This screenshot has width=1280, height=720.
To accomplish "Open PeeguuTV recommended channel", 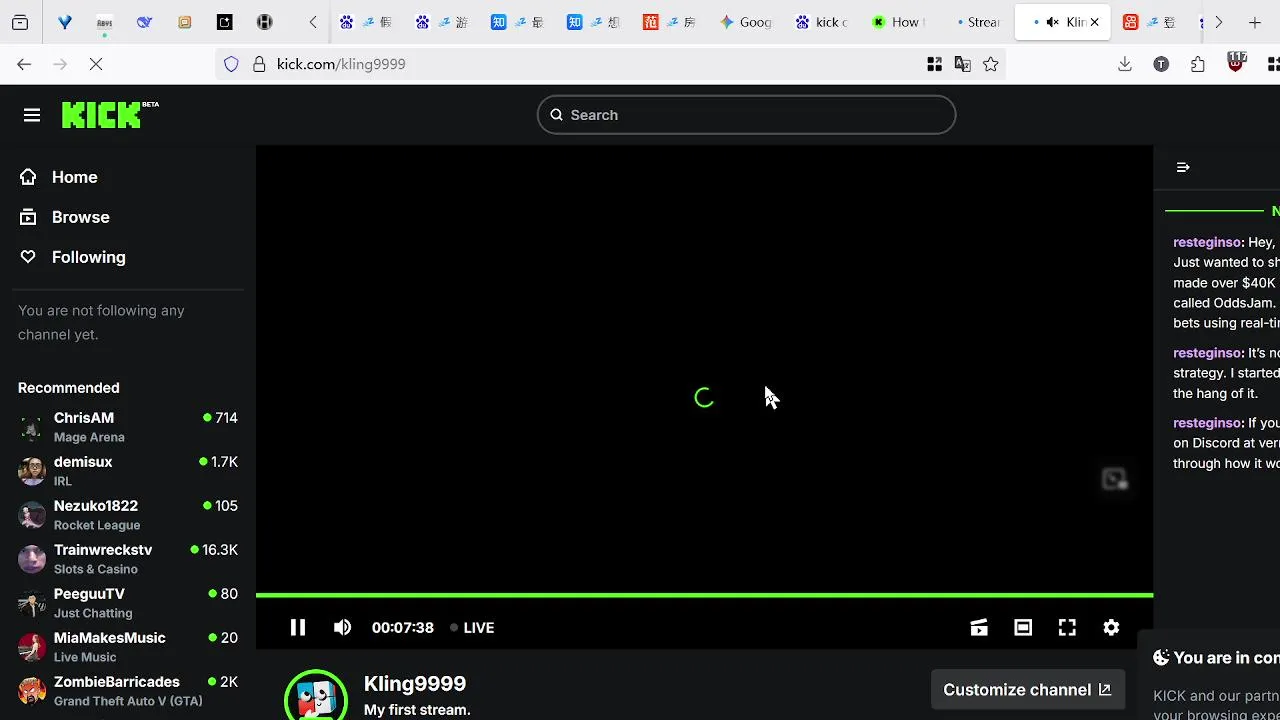I will tap(128, 603).
